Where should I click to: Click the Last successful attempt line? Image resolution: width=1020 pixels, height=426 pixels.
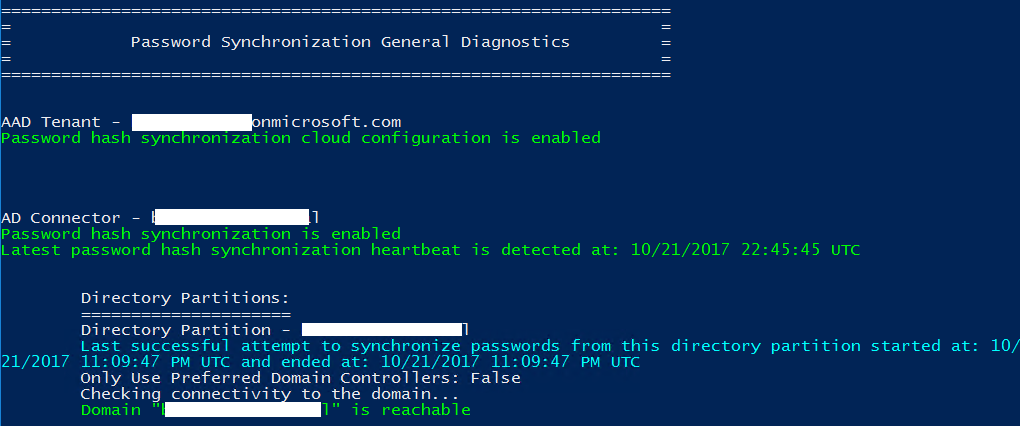coord(500,346)
